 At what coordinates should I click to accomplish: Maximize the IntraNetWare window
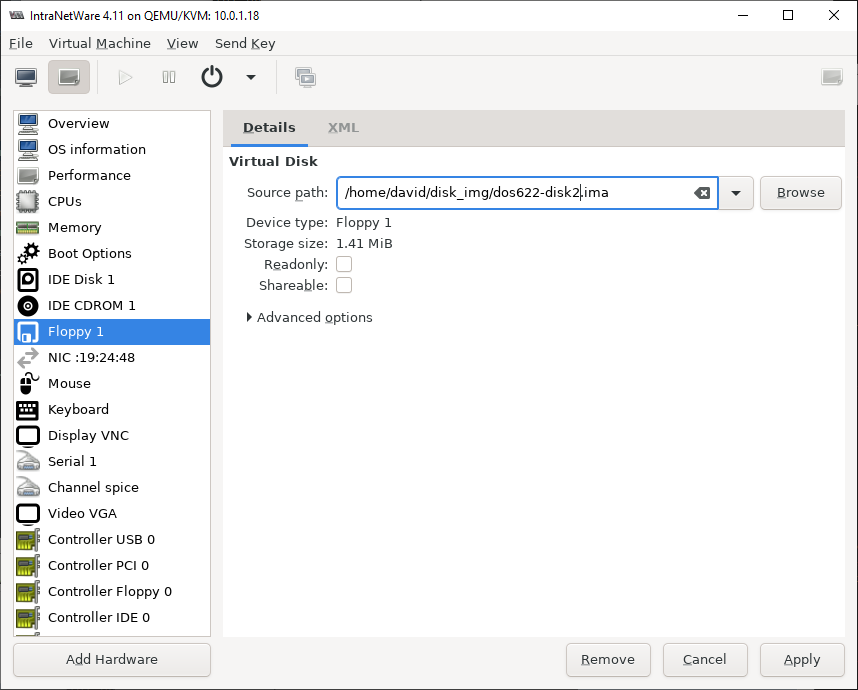788,15
